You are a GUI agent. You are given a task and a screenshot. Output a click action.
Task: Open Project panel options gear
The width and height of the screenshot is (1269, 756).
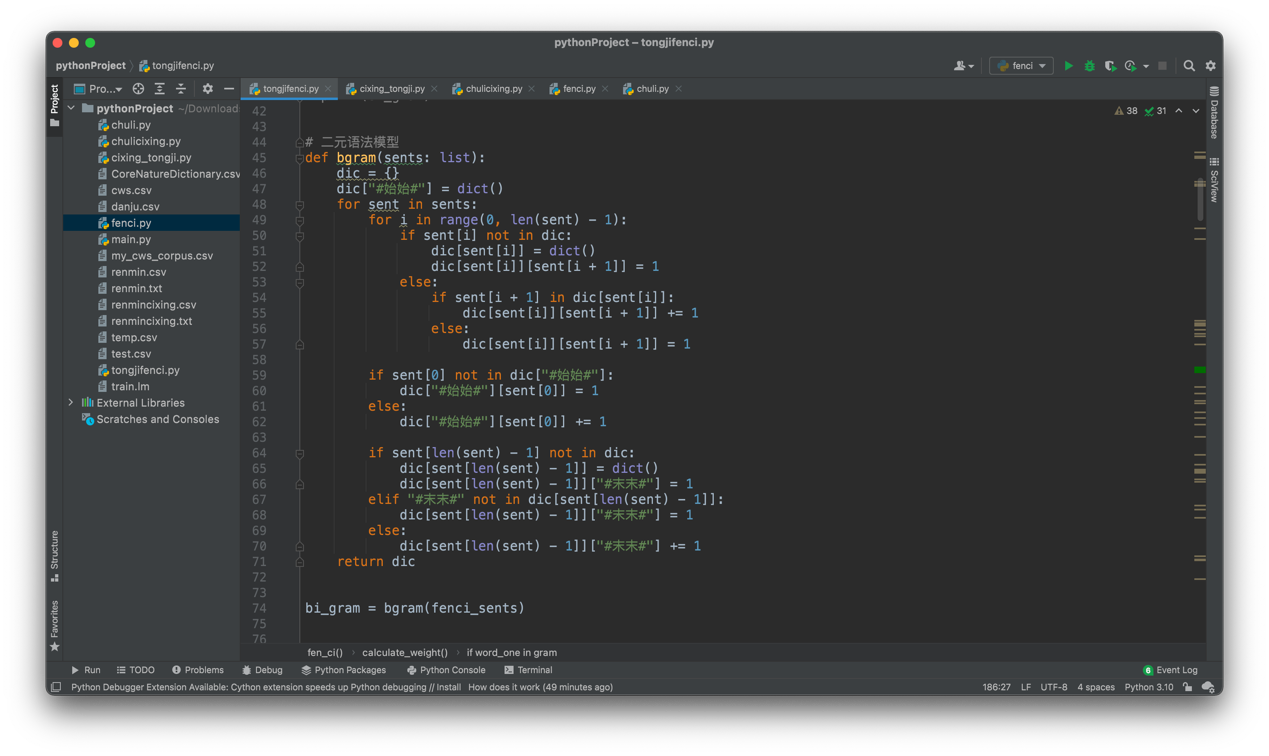(207, 89)
